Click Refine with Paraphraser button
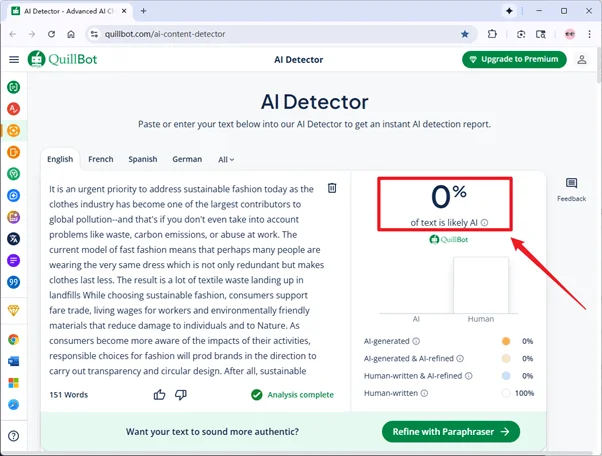Image resolution: width=602 pixels, height=456 pixels. 450,432
